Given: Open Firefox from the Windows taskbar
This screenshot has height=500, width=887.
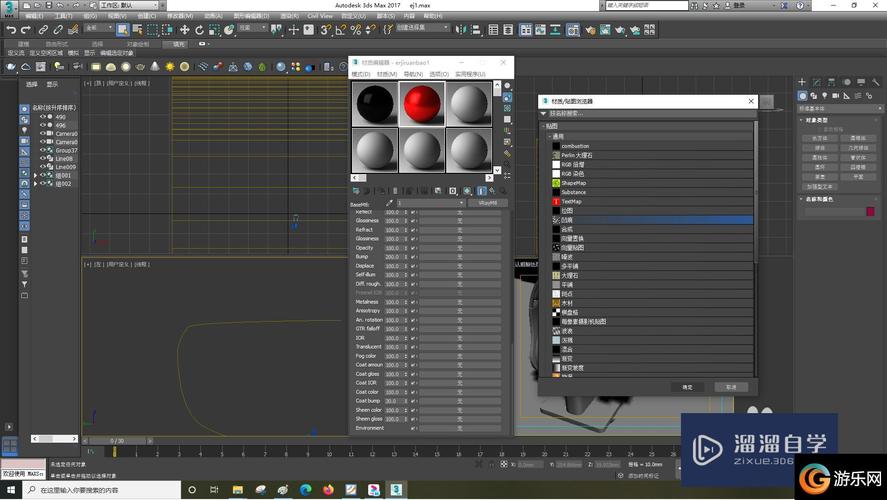Looking at the screenshot, I should (329, 490).
